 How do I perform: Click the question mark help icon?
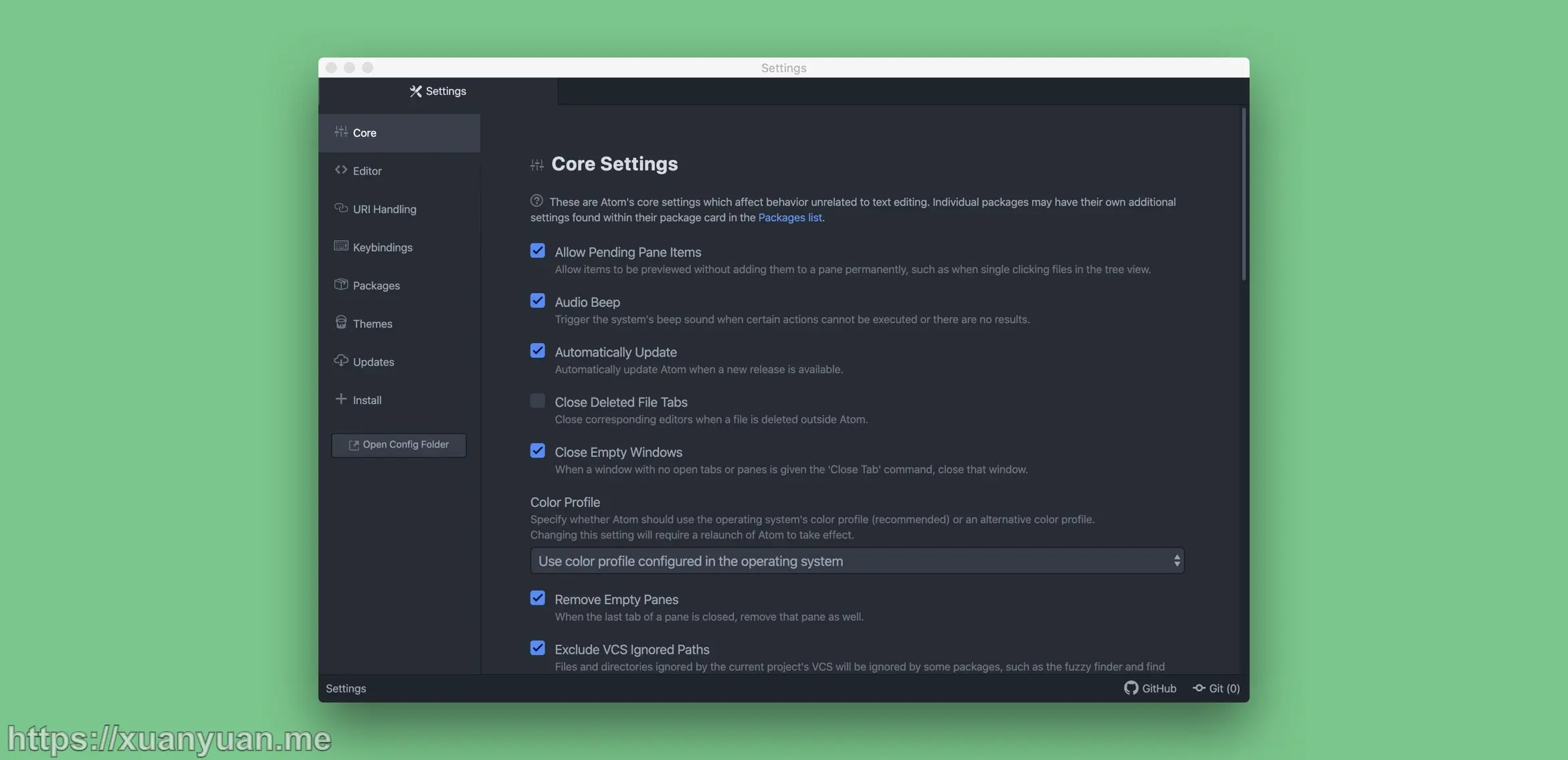(x=536, y=201)
